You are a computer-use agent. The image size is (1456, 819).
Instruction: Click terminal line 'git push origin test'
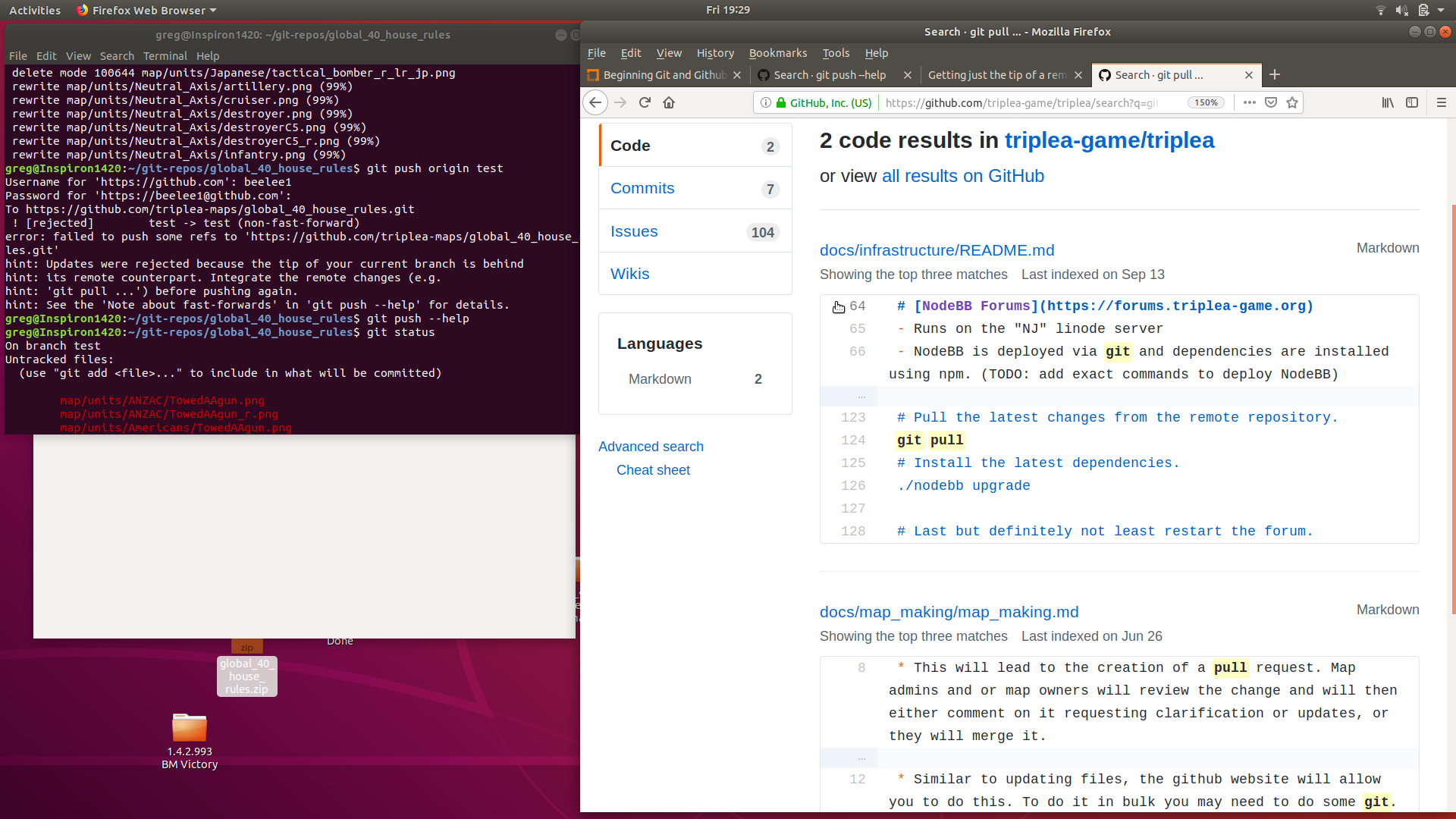click(435, 168)
